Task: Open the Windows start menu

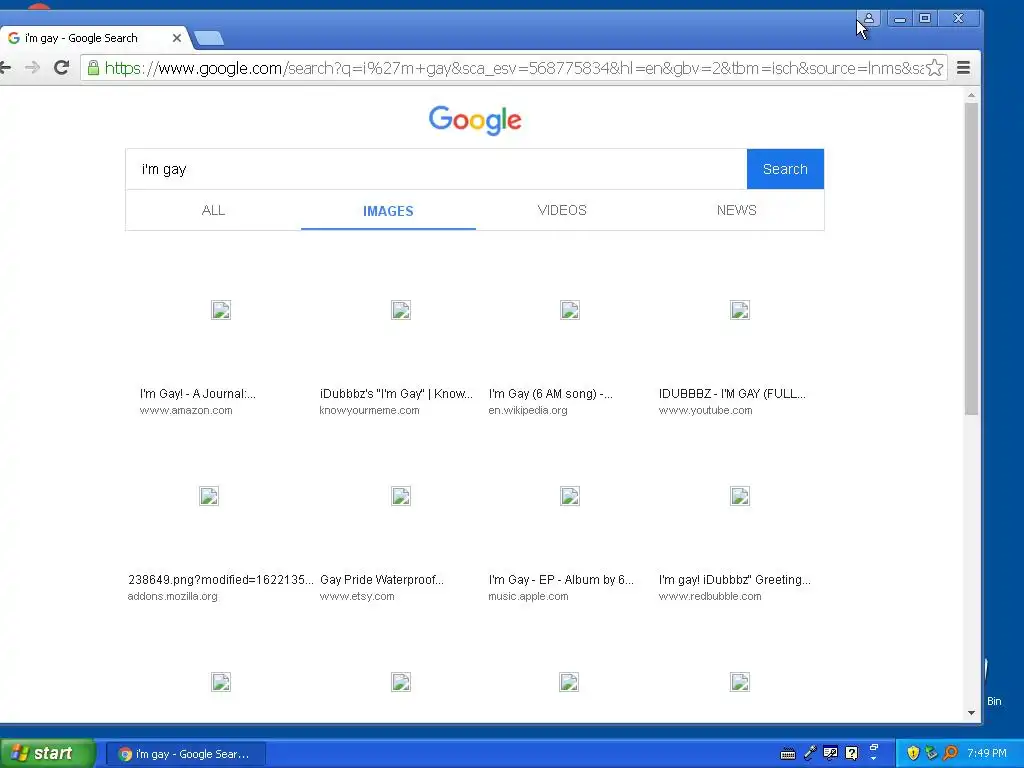Action: click(x=47, y=754)
